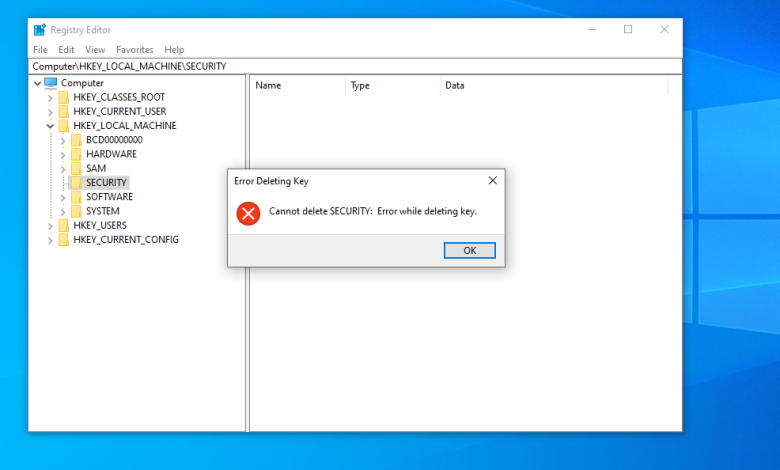Click BCD00000000 folder icon
This screenshot has width=780, height=470.
(76, 140)
